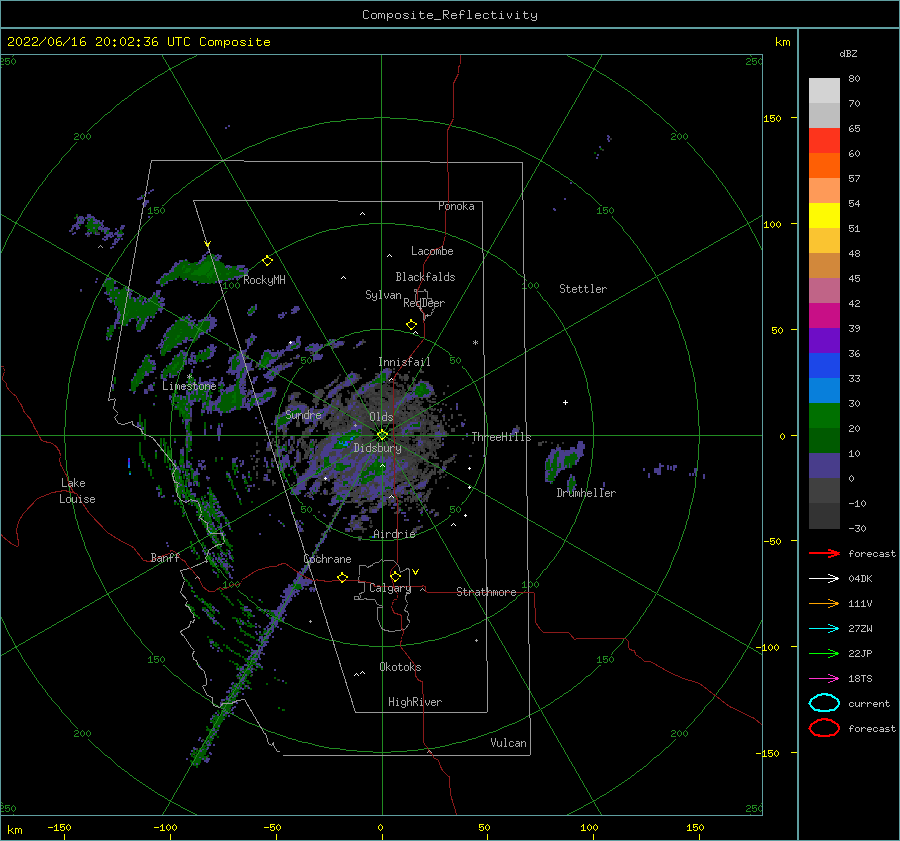
Task: Click the 04DK legend label
Action: [x=860, y=579]
